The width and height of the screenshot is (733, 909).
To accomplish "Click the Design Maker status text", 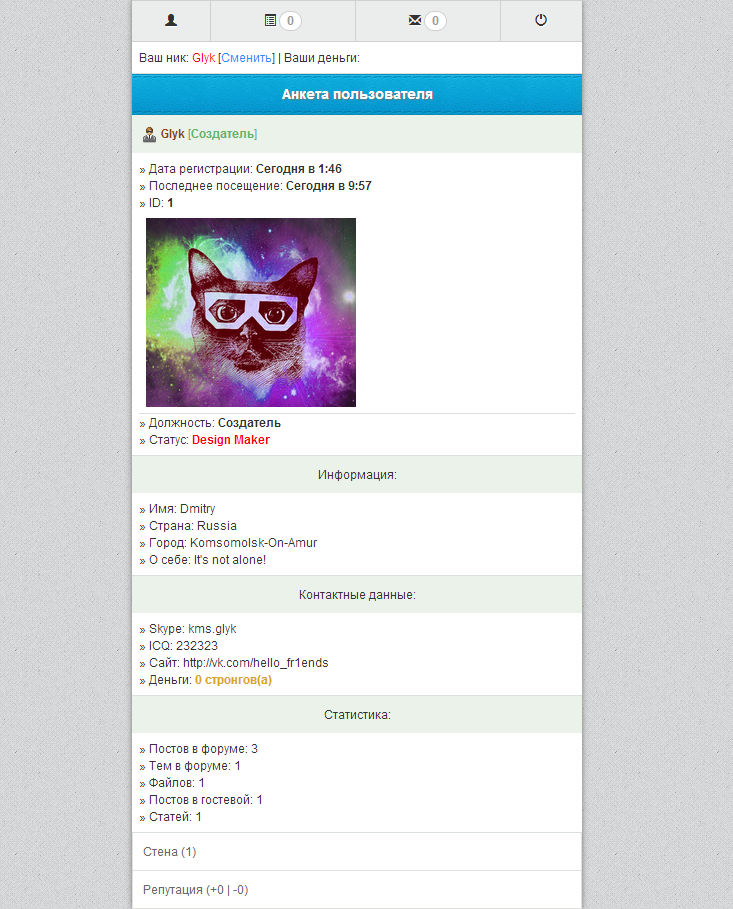I will pyautogui.click(x=231, y=440).
